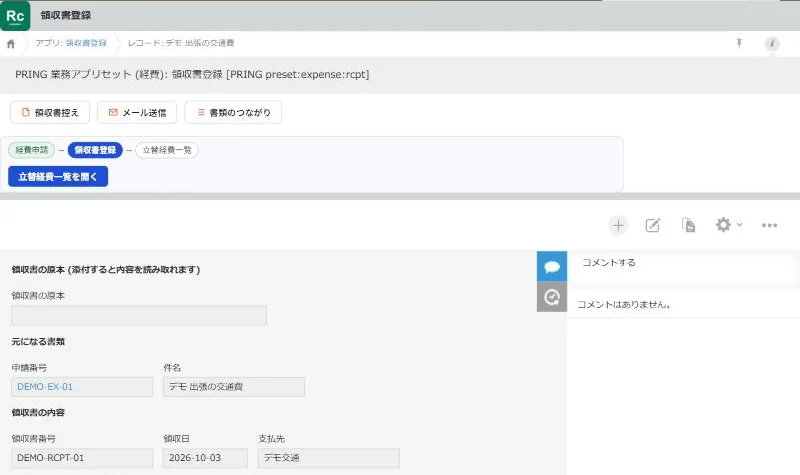Add a new record with plus icon
The image size is (800, 475).
pos(618,225)
